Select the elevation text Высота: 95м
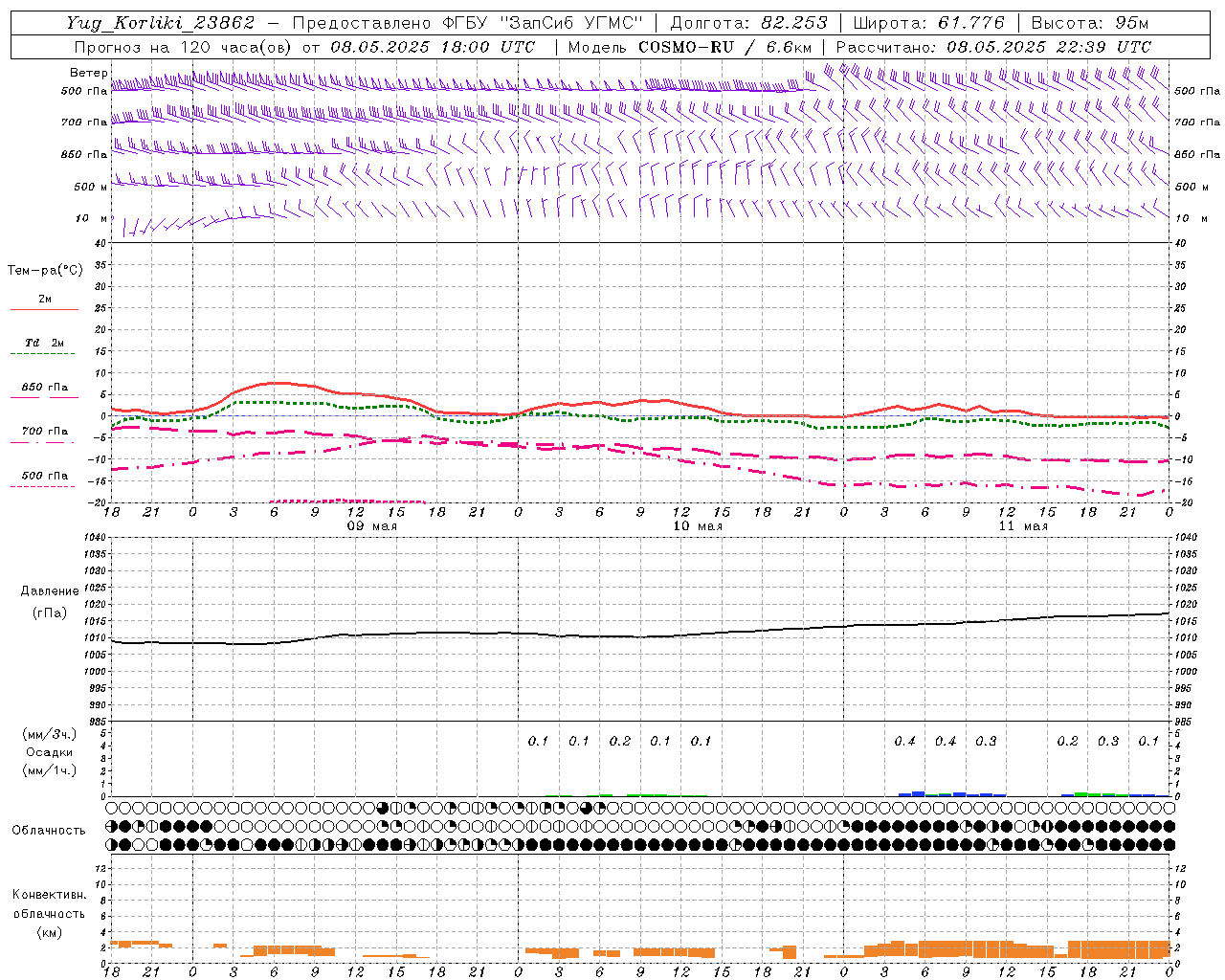This screenshot has height=980, width=1225. click(x=1090, y=23)
